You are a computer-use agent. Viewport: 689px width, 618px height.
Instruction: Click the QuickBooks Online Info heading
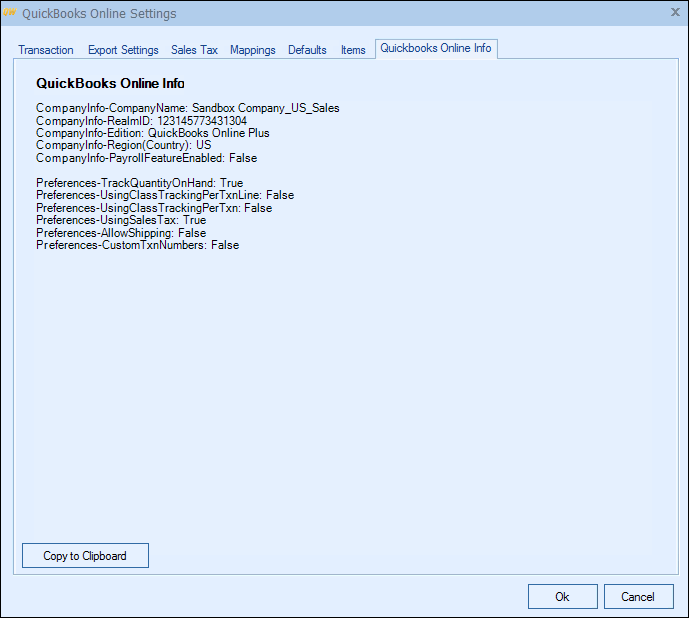tap(110, 84)
